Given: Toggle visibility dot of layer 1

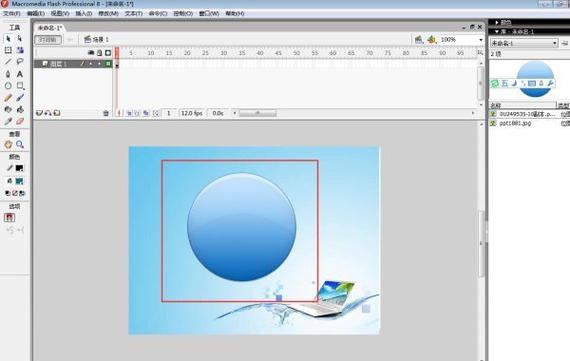Looking at the screenshot, I should (x=91, y=64).
